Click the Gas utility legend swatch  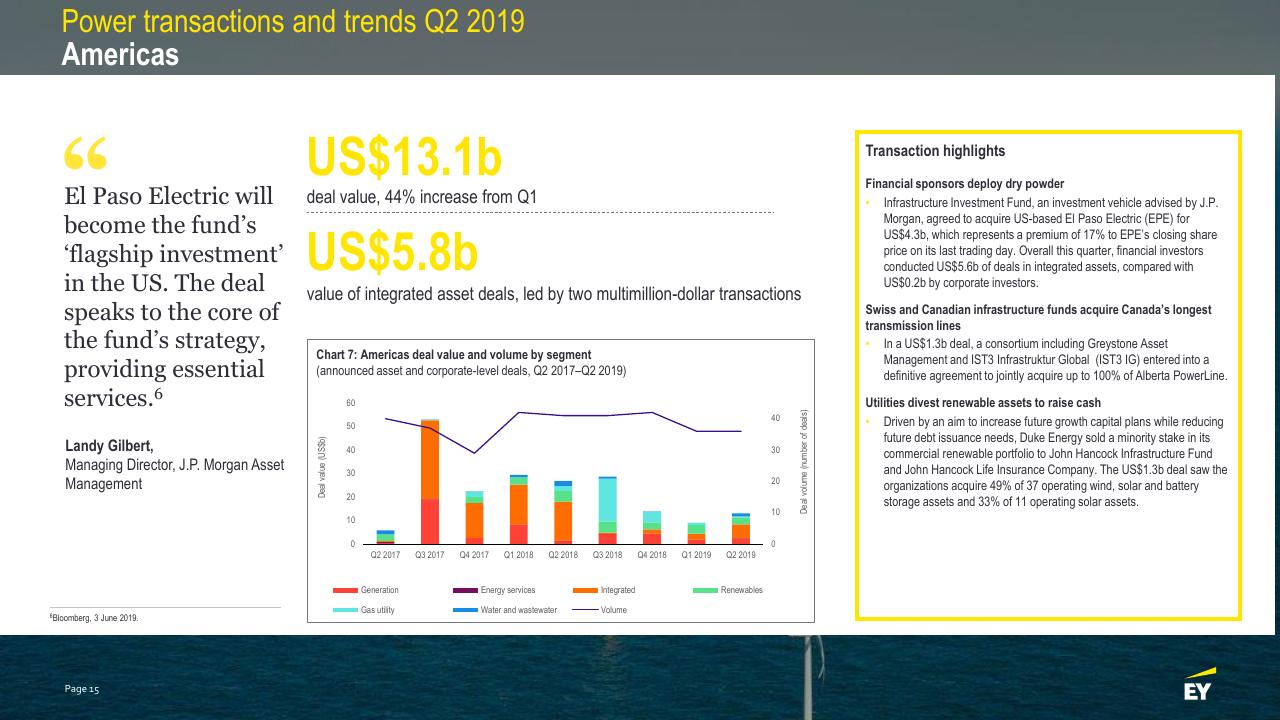pos(345,609)
